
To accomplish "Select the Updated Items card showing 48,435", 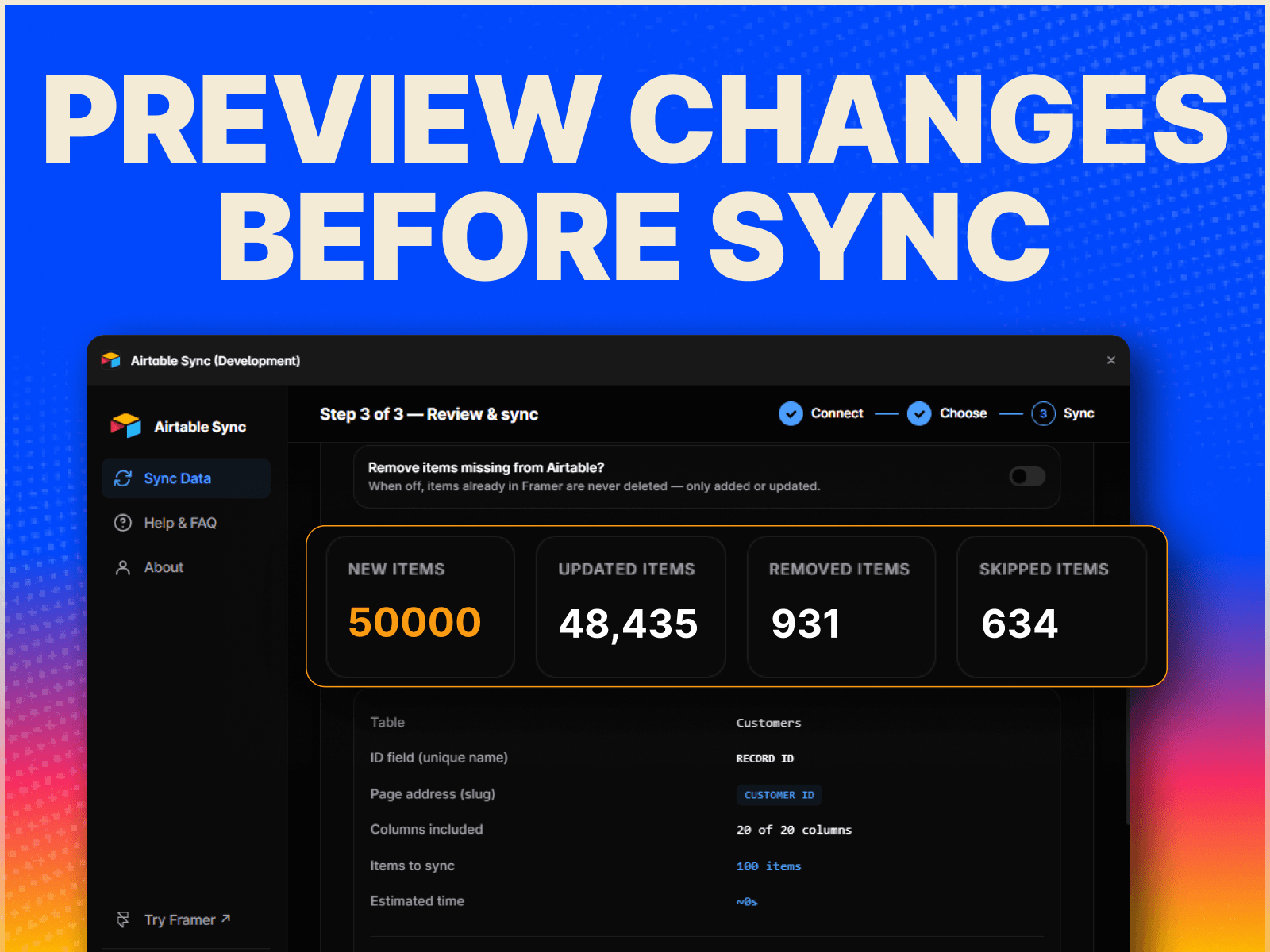I will 631,607.
